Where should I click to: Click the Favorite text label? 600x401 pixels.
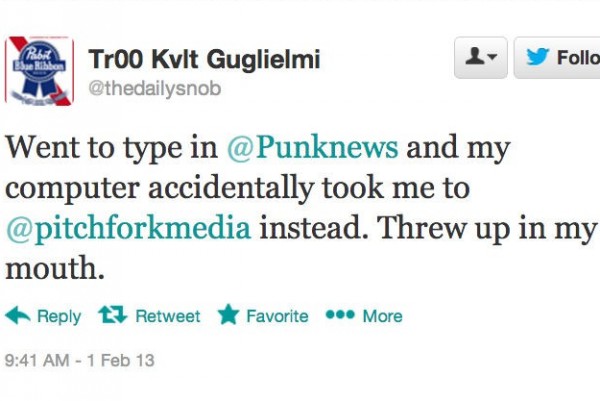pyautogui.click(x=277, y=316)
